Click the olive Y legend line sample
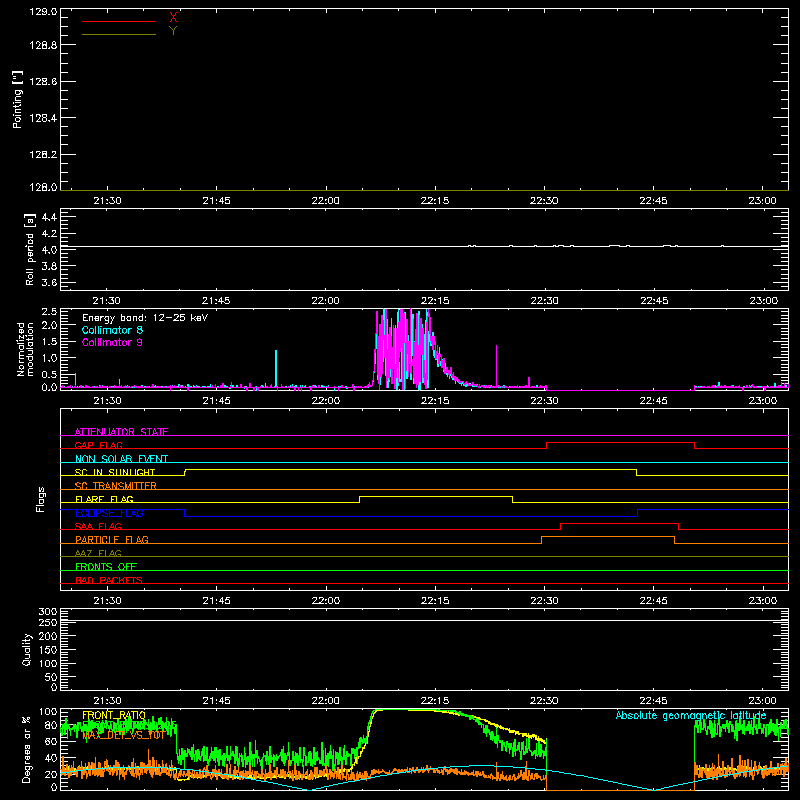Viewport: 800px width, 800px height. 118,34
